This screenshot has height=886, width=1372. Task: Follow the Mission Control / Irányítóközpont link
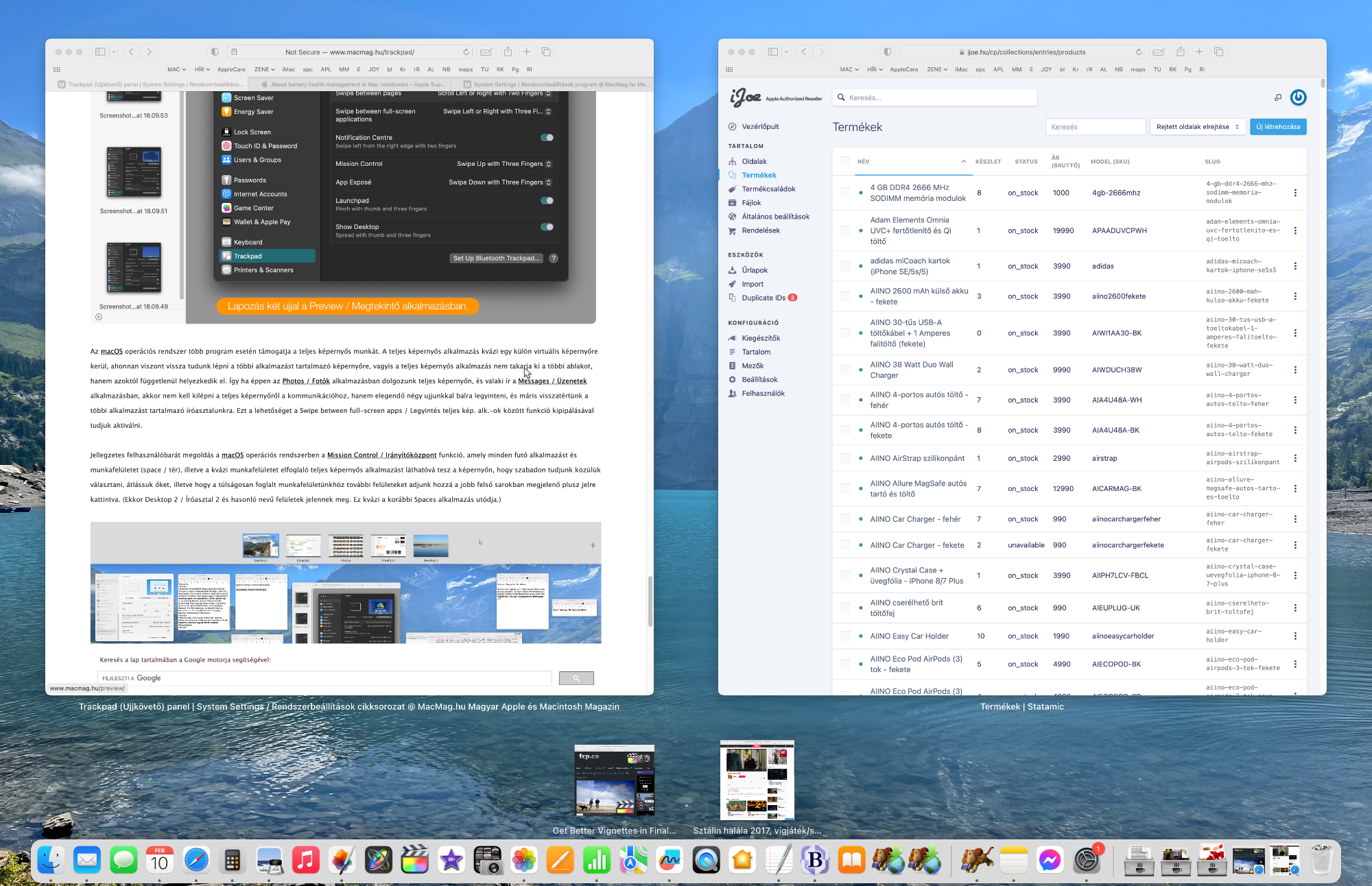pyautogui.click(x=381, y=455)
